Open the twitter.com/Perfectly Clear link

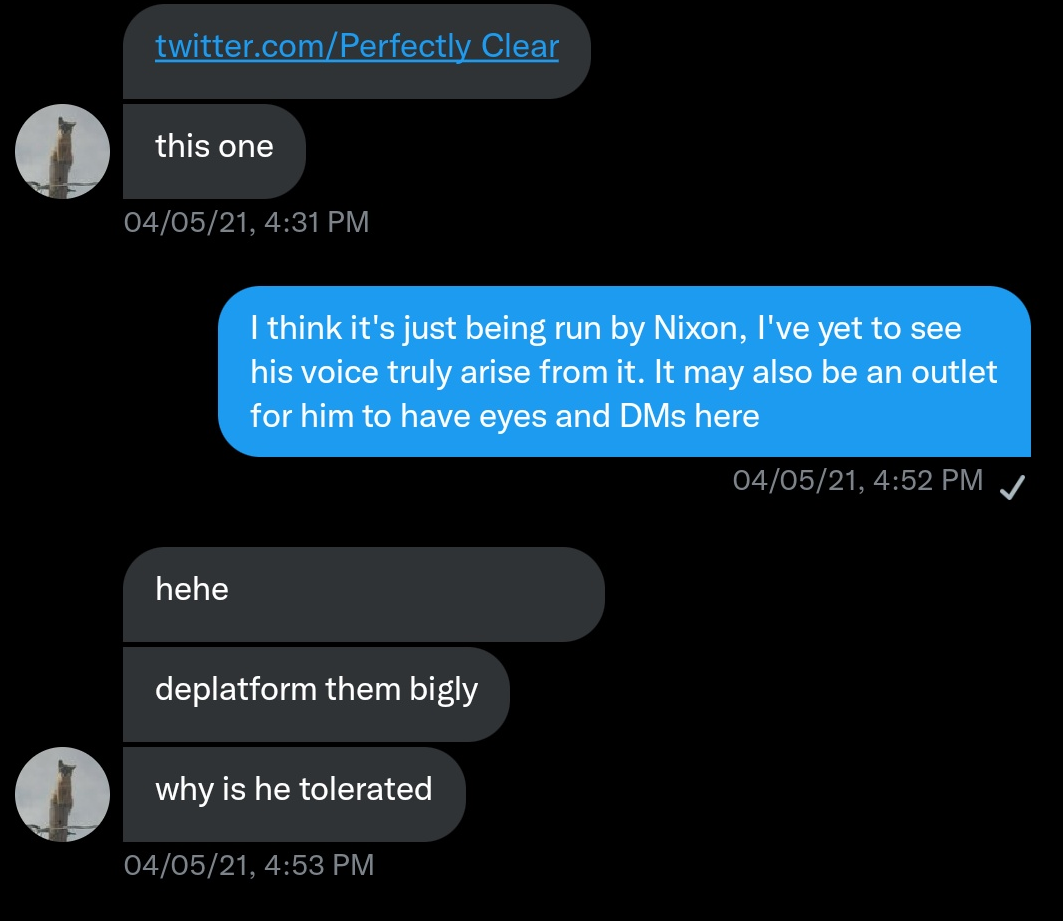[x=357, y=47]
